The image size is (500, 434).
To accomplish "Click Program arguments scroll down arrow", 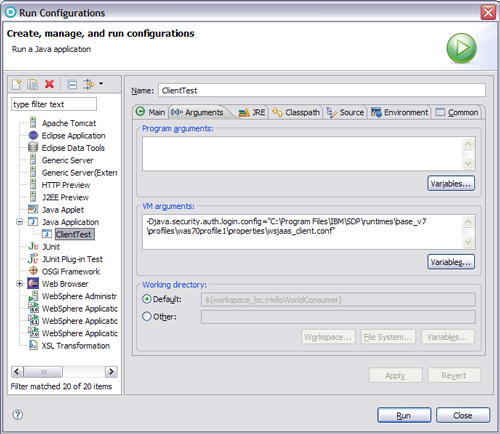I will 468,164.
